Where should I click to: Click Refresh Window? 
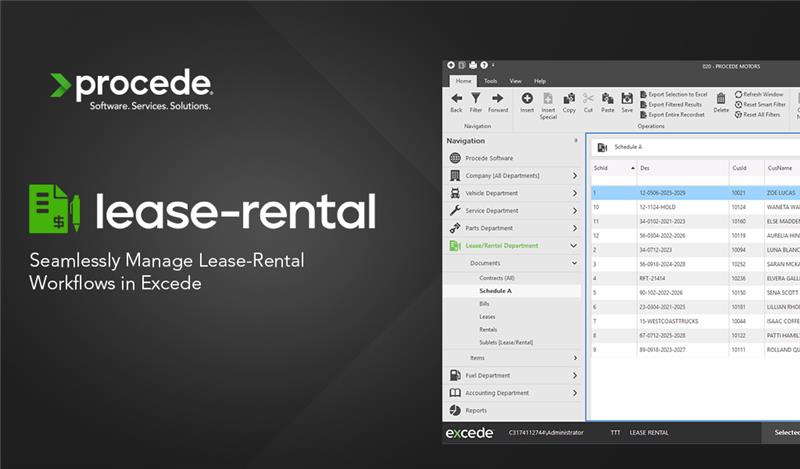[759, 94]
